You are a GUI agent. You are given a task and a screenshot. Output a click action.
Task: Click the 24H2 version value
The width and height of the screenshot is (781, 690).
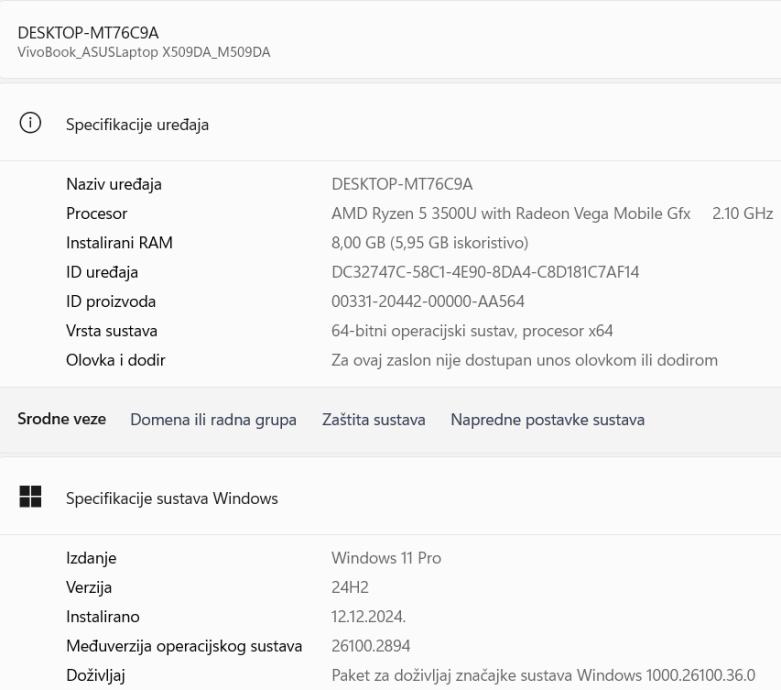click(348, 587)
